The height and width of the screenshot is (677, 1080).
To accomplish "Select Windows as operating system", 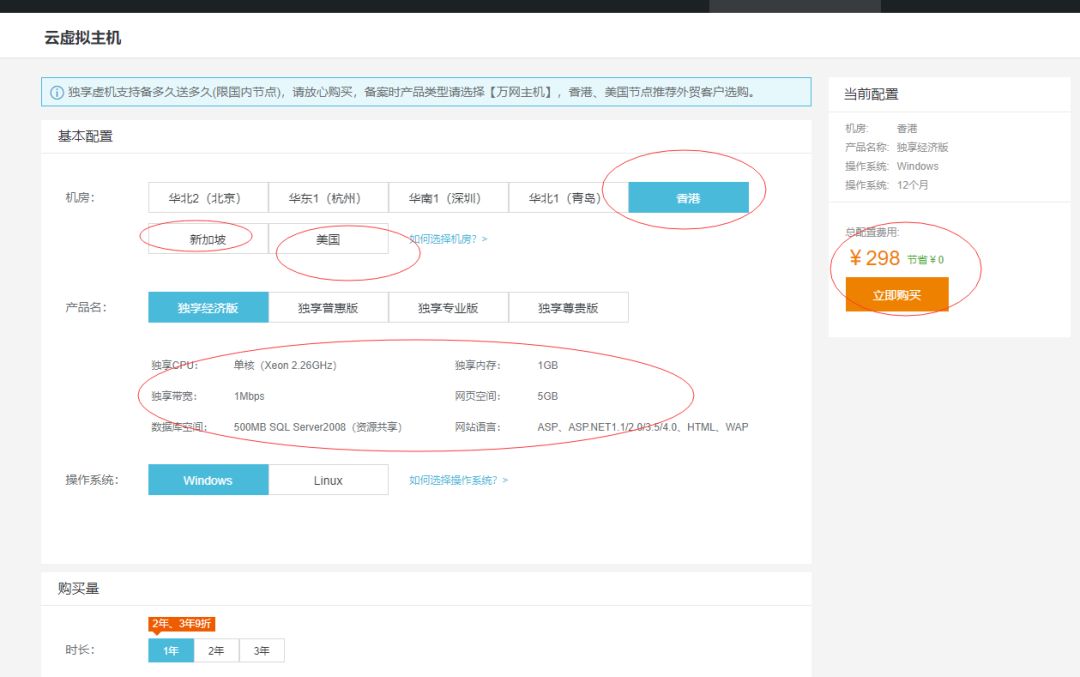I will [x=208, y=480].
